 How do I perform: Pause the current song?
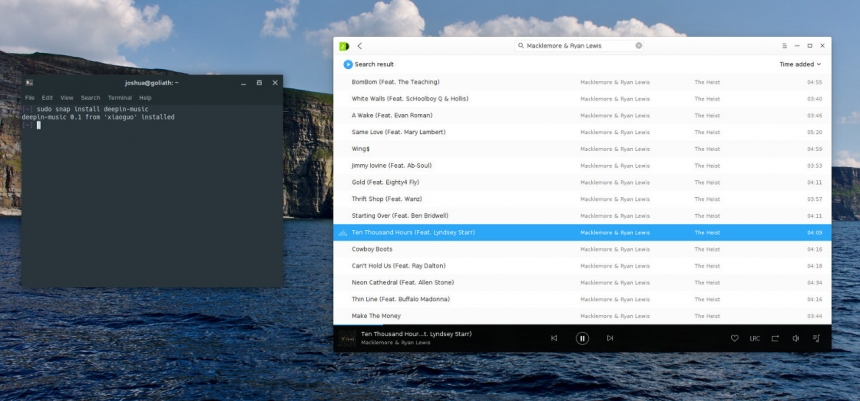coord(582,338)
